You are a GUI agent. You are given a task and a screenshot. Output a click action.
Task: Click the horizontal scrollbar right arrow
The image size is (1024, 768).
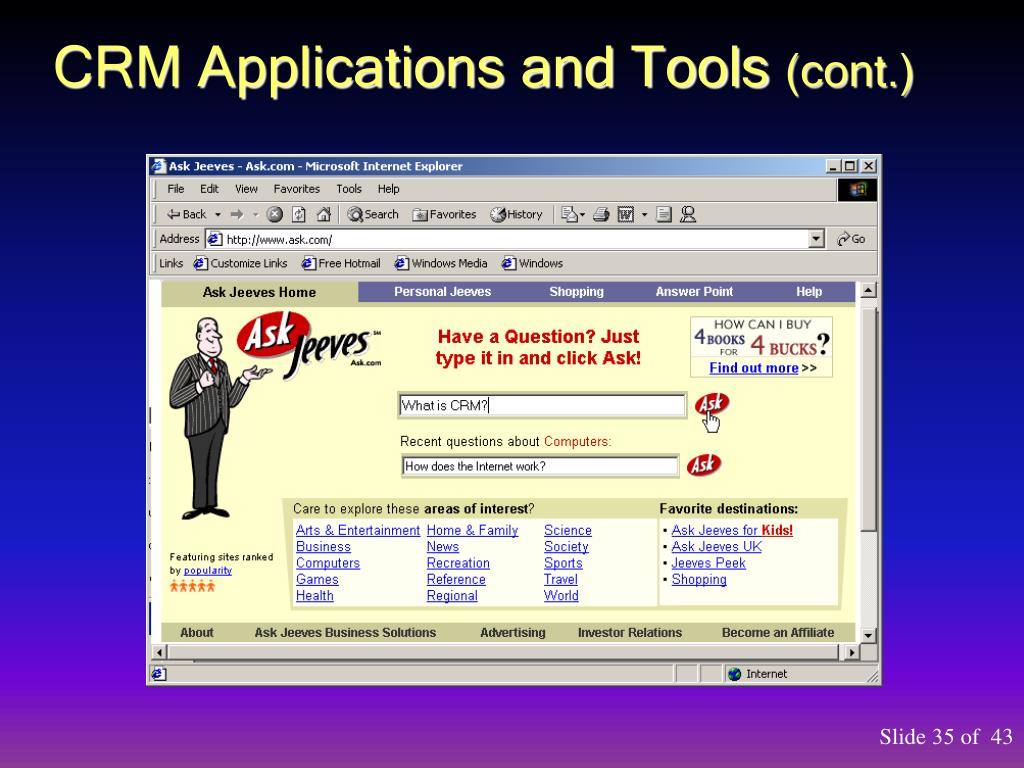(851, 652)
